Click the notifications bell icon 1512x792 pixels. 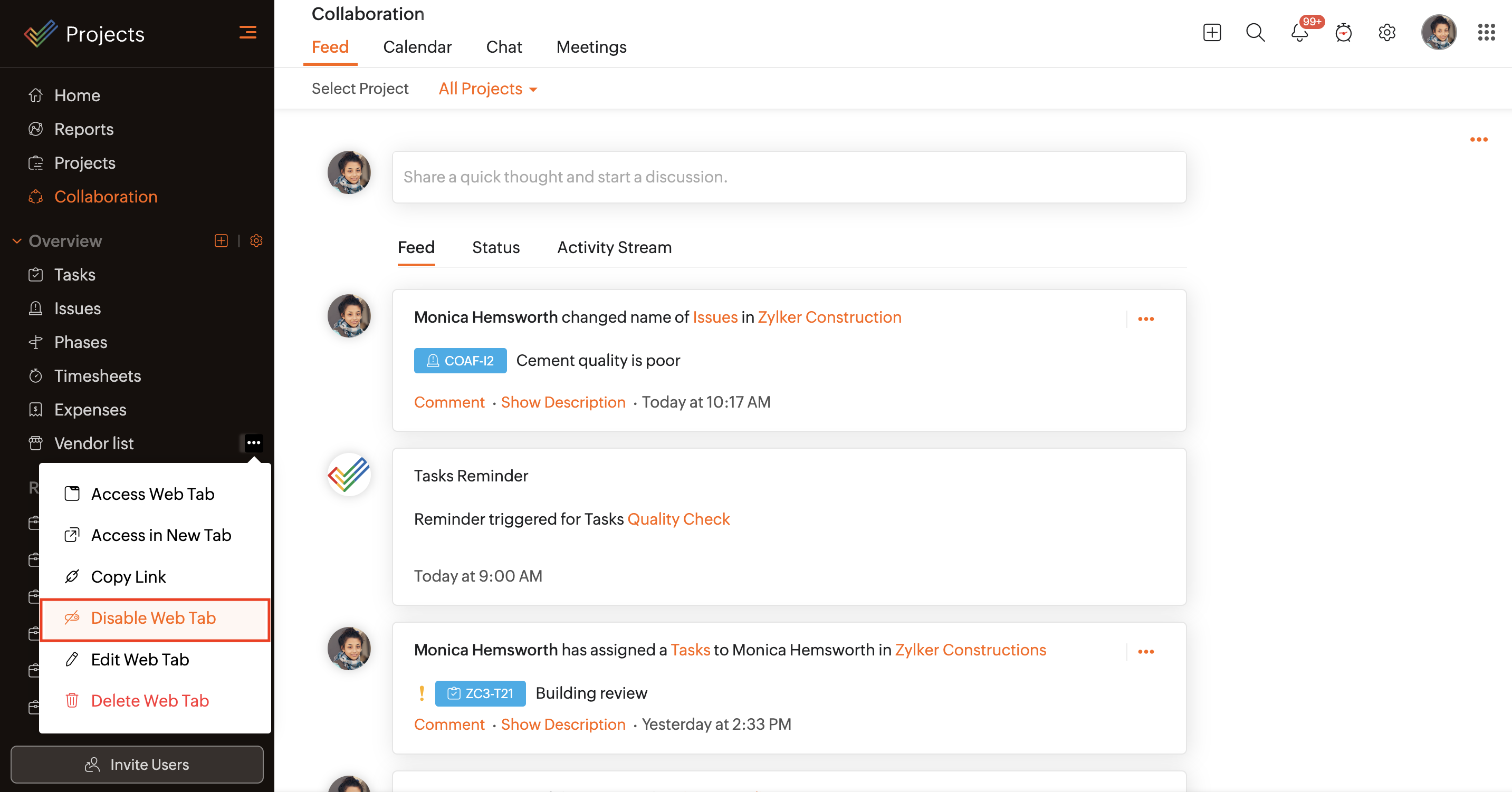(1299, 33)
